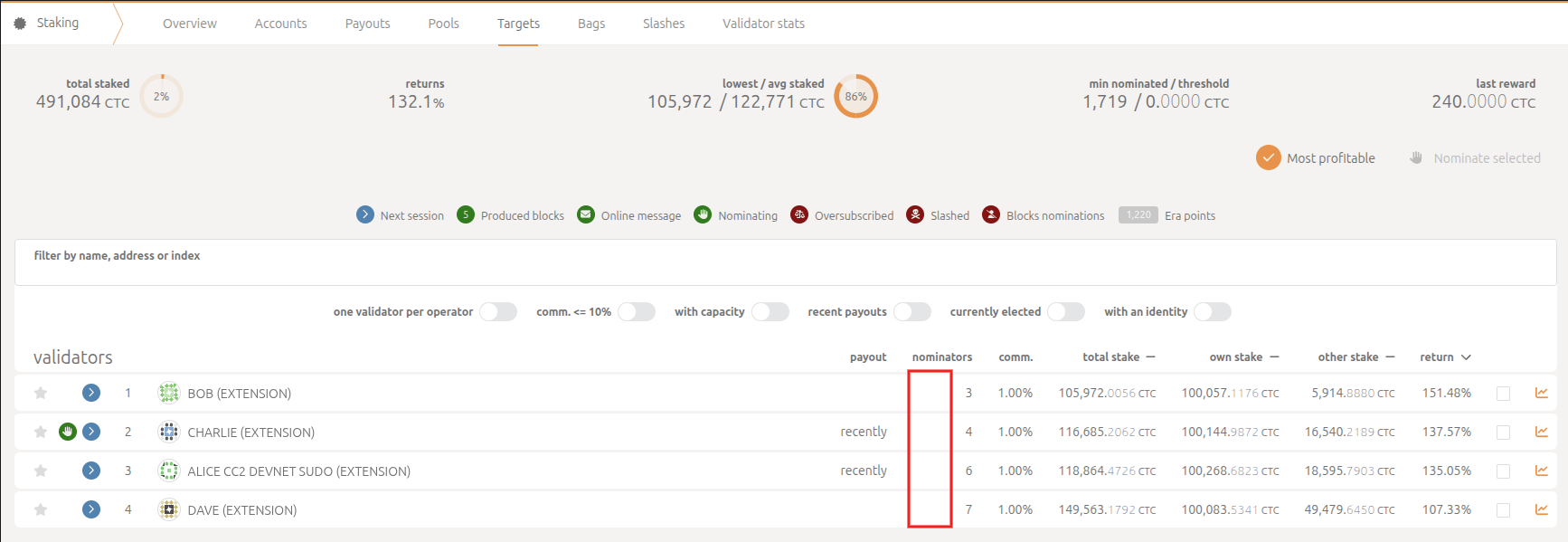
Task: Click CHARLIE (EXTENSION) identicon avatar
Action: pyautogui.click(x=169, y=432)
